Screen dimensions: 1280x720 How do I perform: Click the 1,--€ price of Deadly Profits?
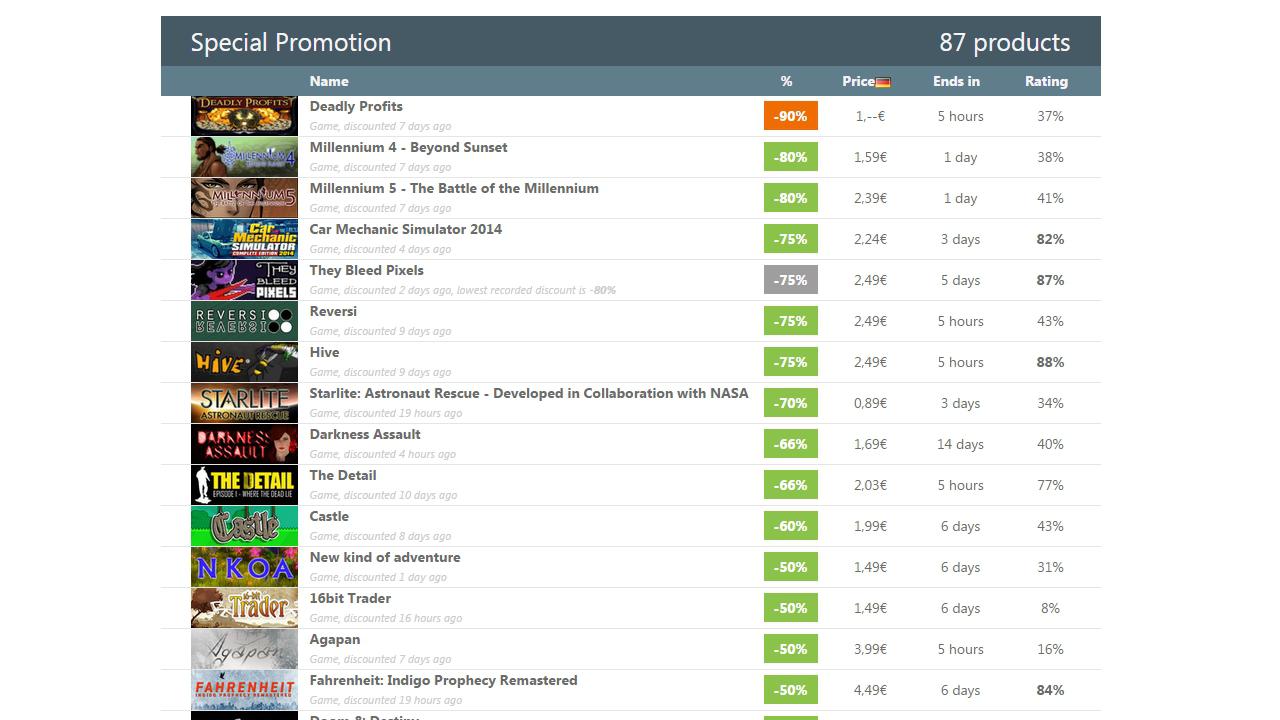[870, 116]
